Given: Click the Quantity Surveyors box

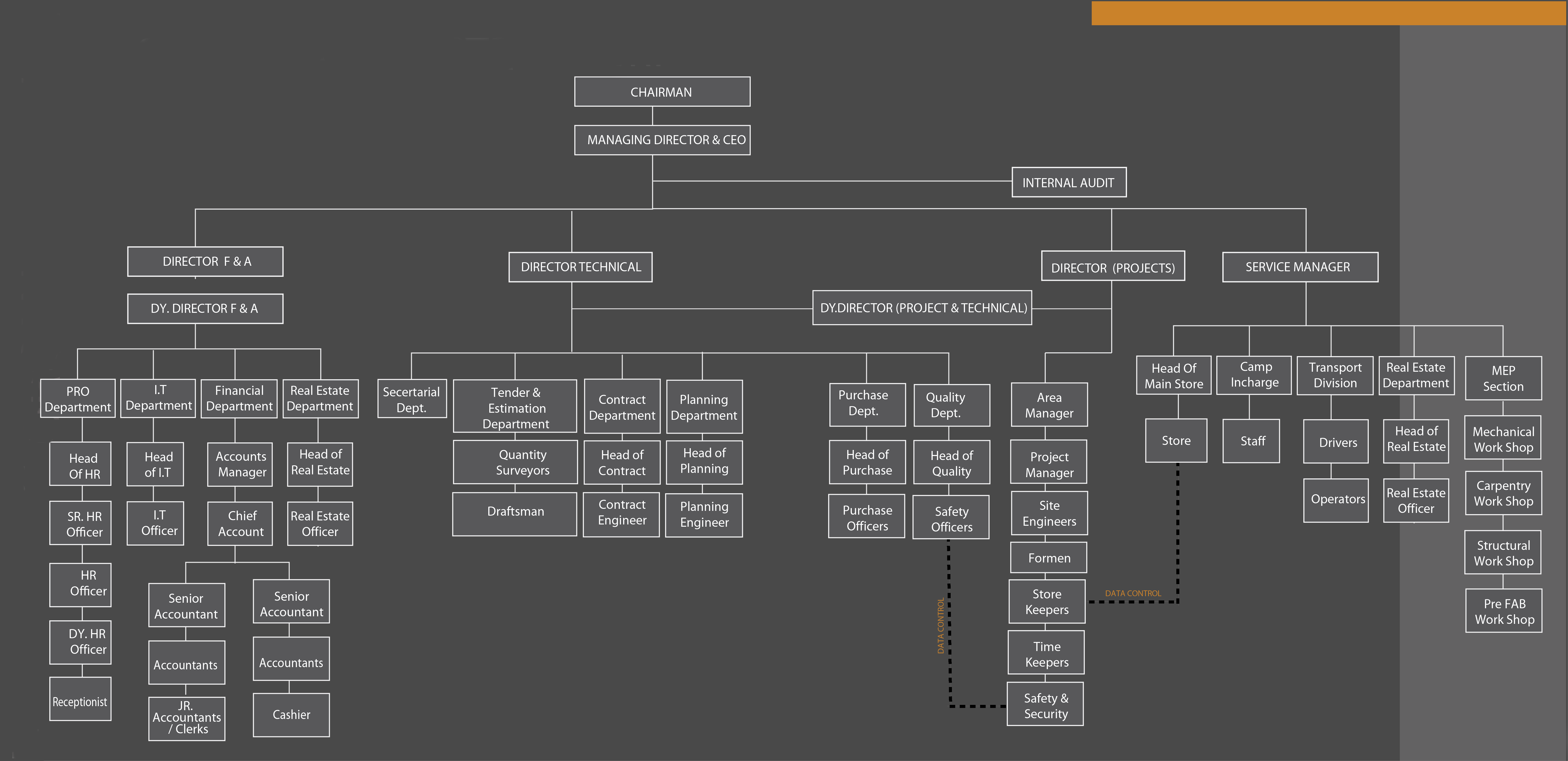Looking at the screenshot, I should [x=515, y=462].
